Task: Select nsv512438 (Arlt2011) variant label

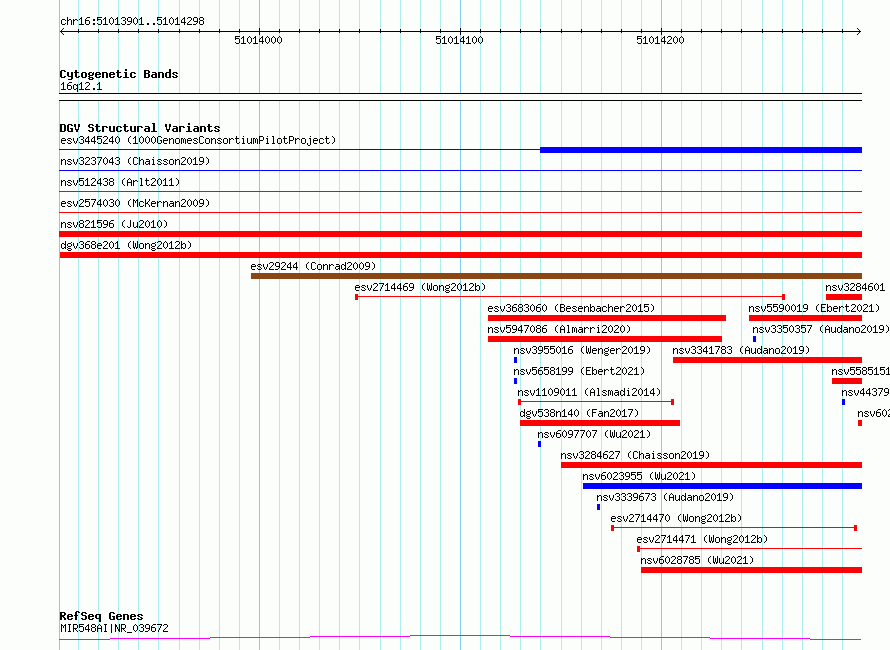Action: coord(120,182)
